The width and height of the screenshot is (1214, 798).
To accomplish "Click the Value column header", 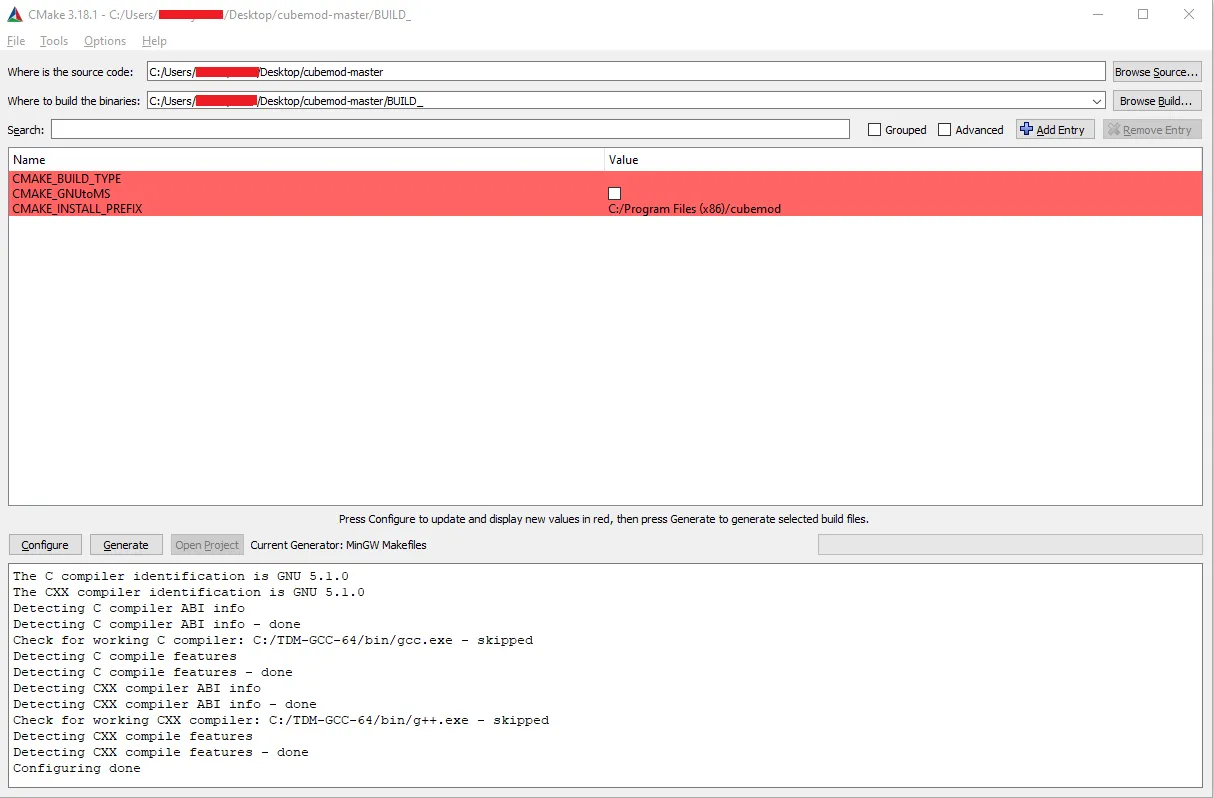I will 903,160.
